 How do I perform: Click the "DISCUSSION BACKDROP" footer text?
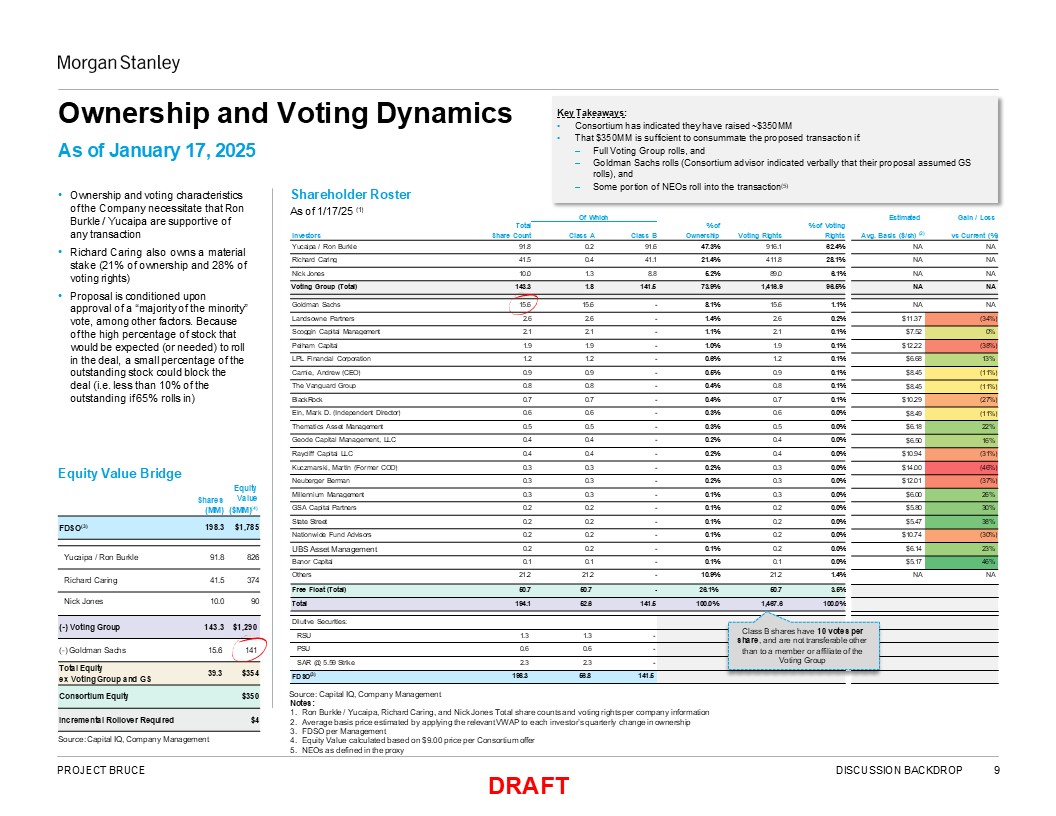(899, 770)
